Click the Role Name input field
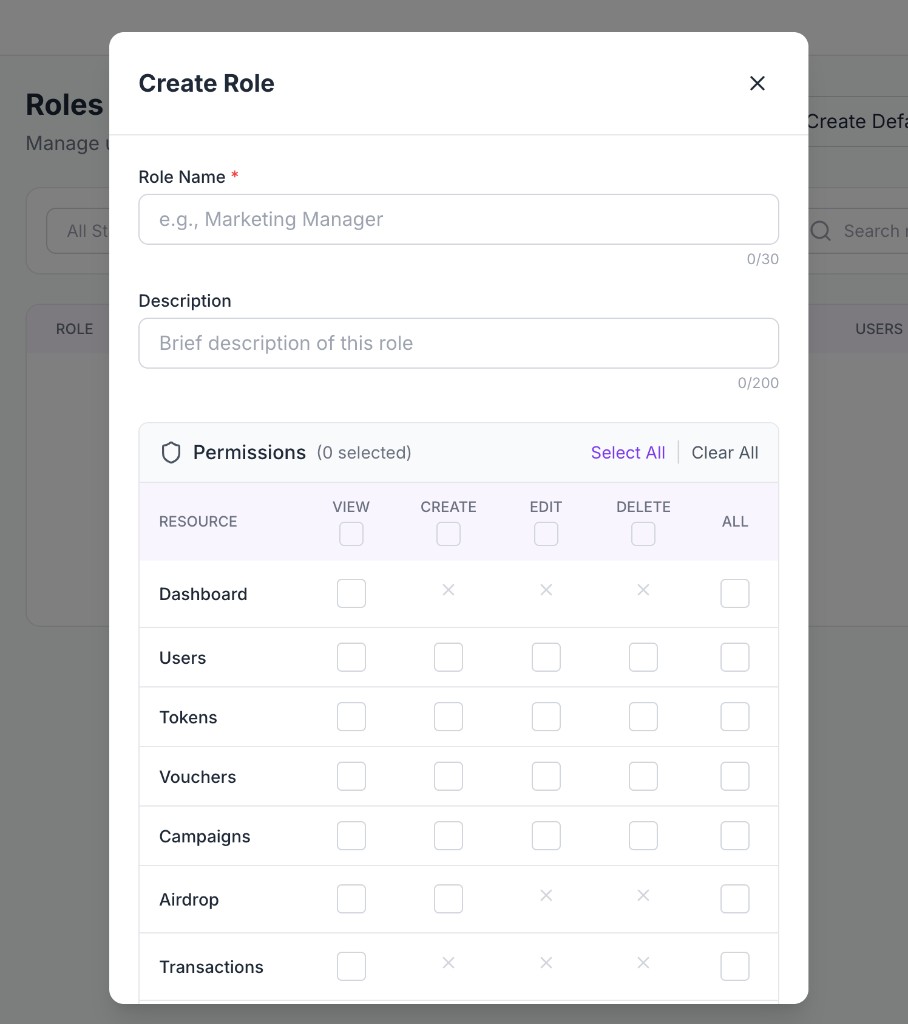This screenshot has height=1024, width=908. click(x=458, y=219)
